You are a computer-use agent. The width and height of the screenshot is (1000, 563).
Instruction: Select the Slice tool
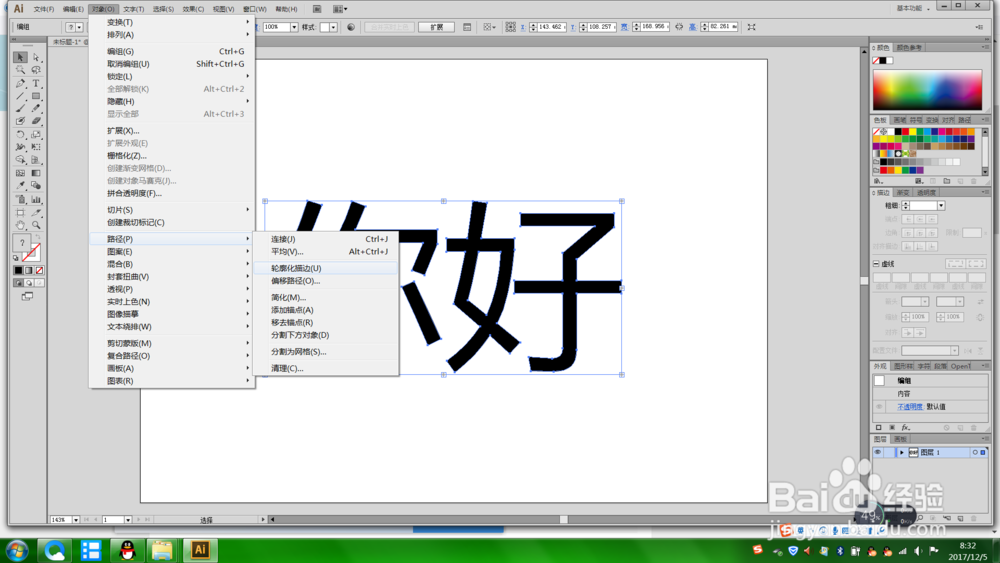tap(36, 212)
